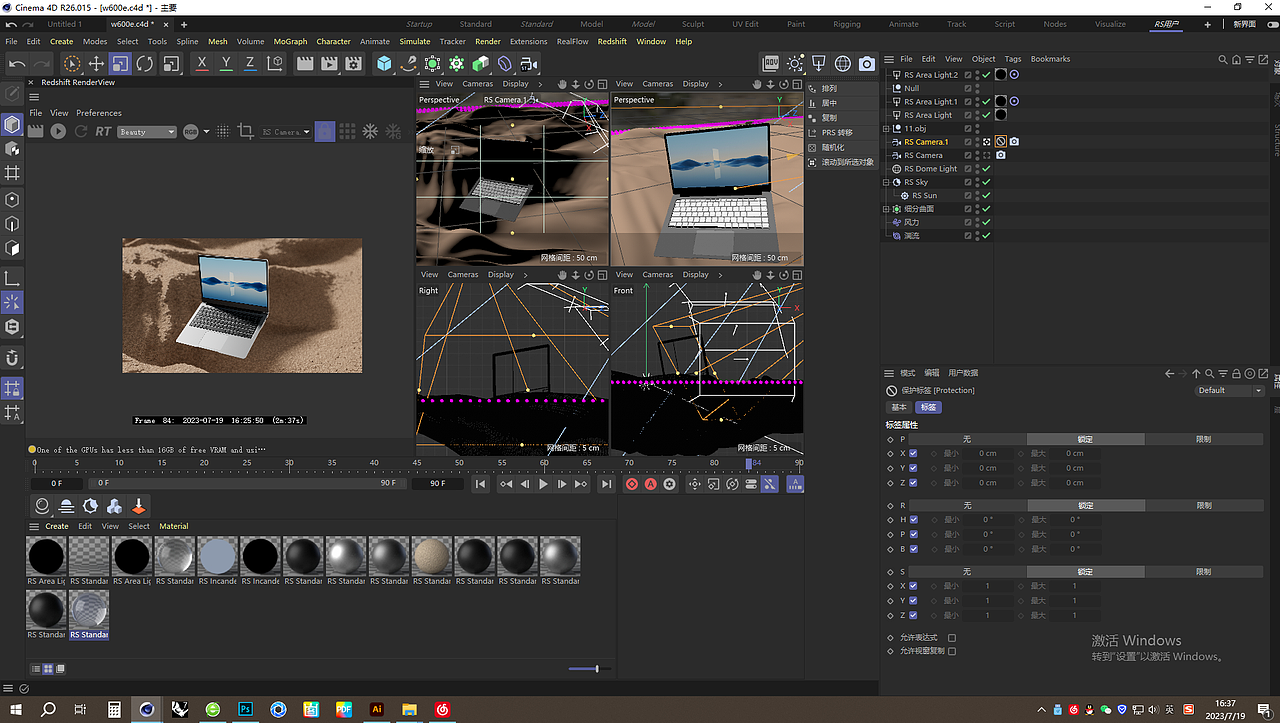
Task: Toggle the 允许表达式 checkbox
Action: [952, 637]
